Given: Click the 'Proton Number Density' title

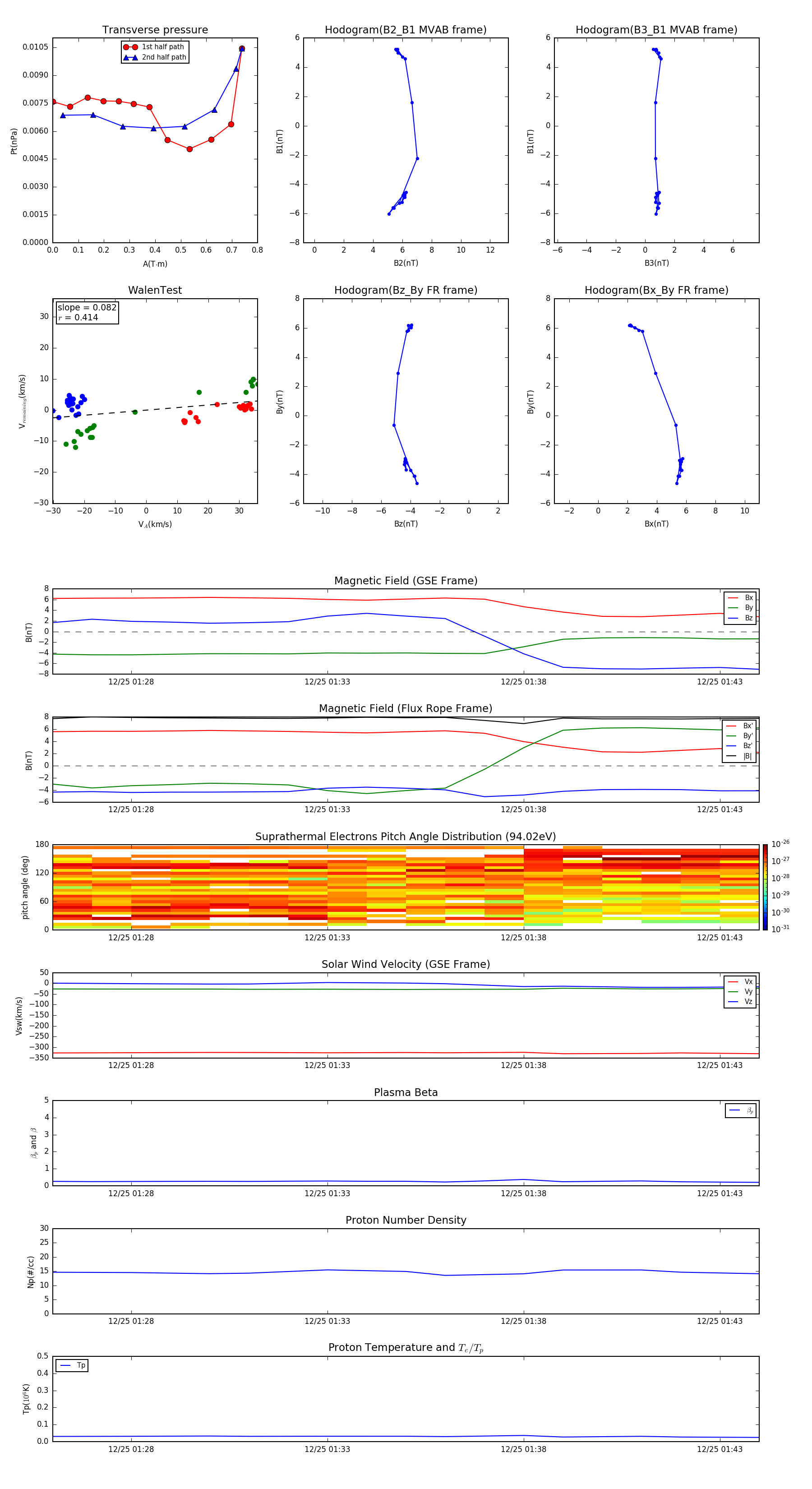Looking at the screenshot, I should [x=406, y=1220].
